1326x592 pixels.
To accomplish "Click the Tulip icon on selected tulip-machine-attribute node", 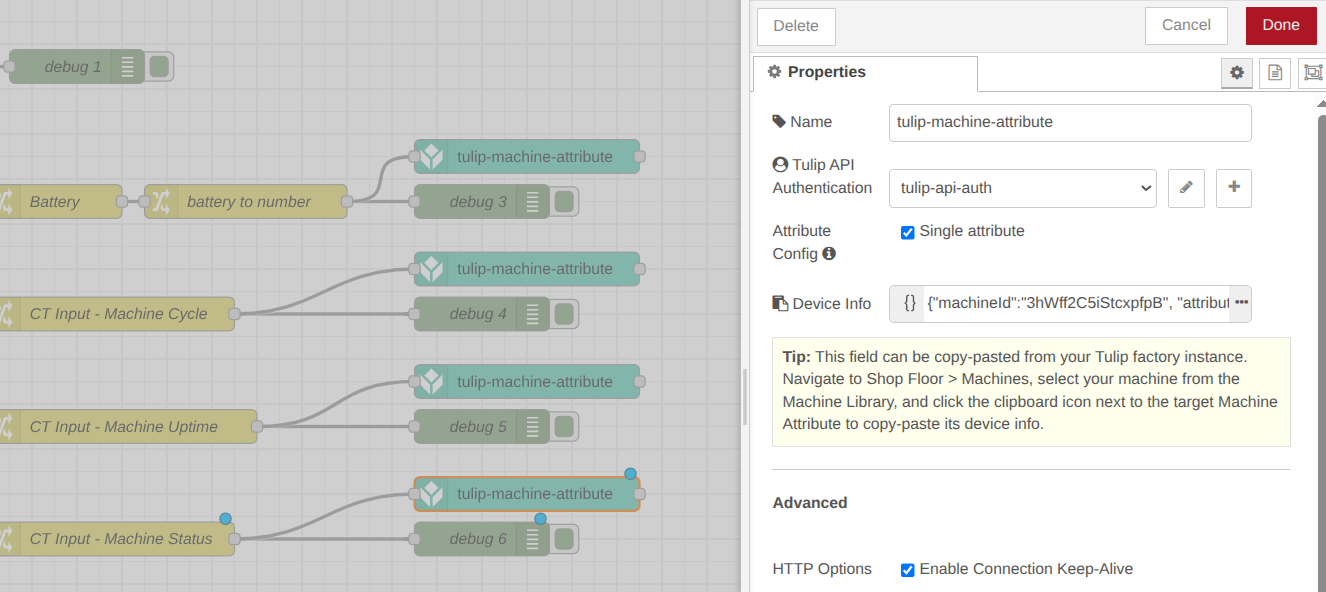I will (x=431, y=494).
